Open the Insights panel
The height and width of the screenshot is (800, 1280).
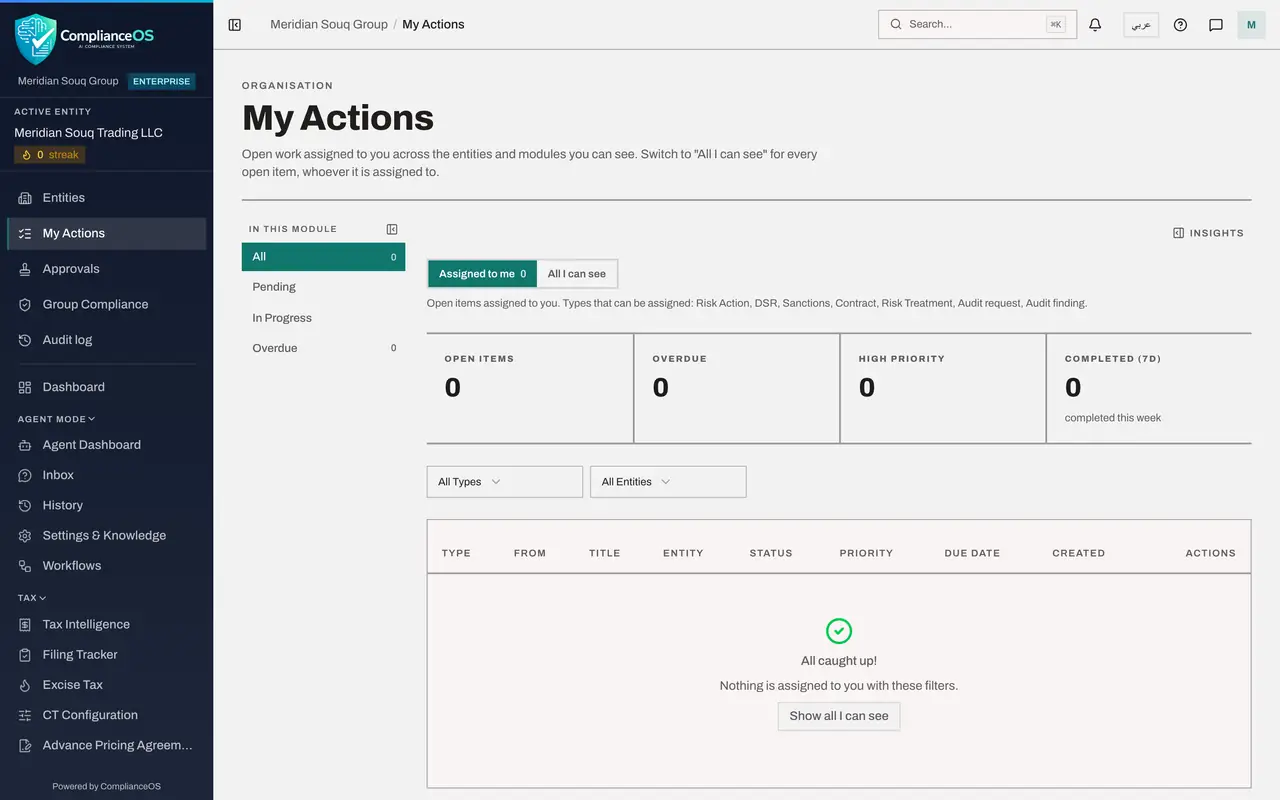1208,233
